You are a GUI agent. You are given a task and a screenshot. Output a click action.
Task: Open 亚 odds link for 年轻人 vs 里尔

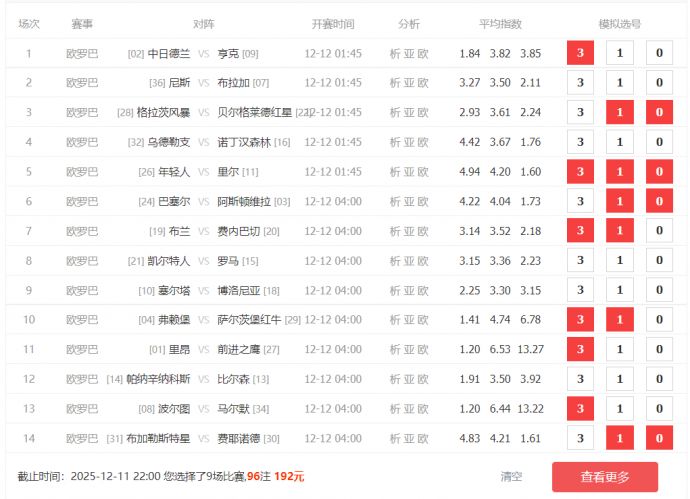[409, 172]
